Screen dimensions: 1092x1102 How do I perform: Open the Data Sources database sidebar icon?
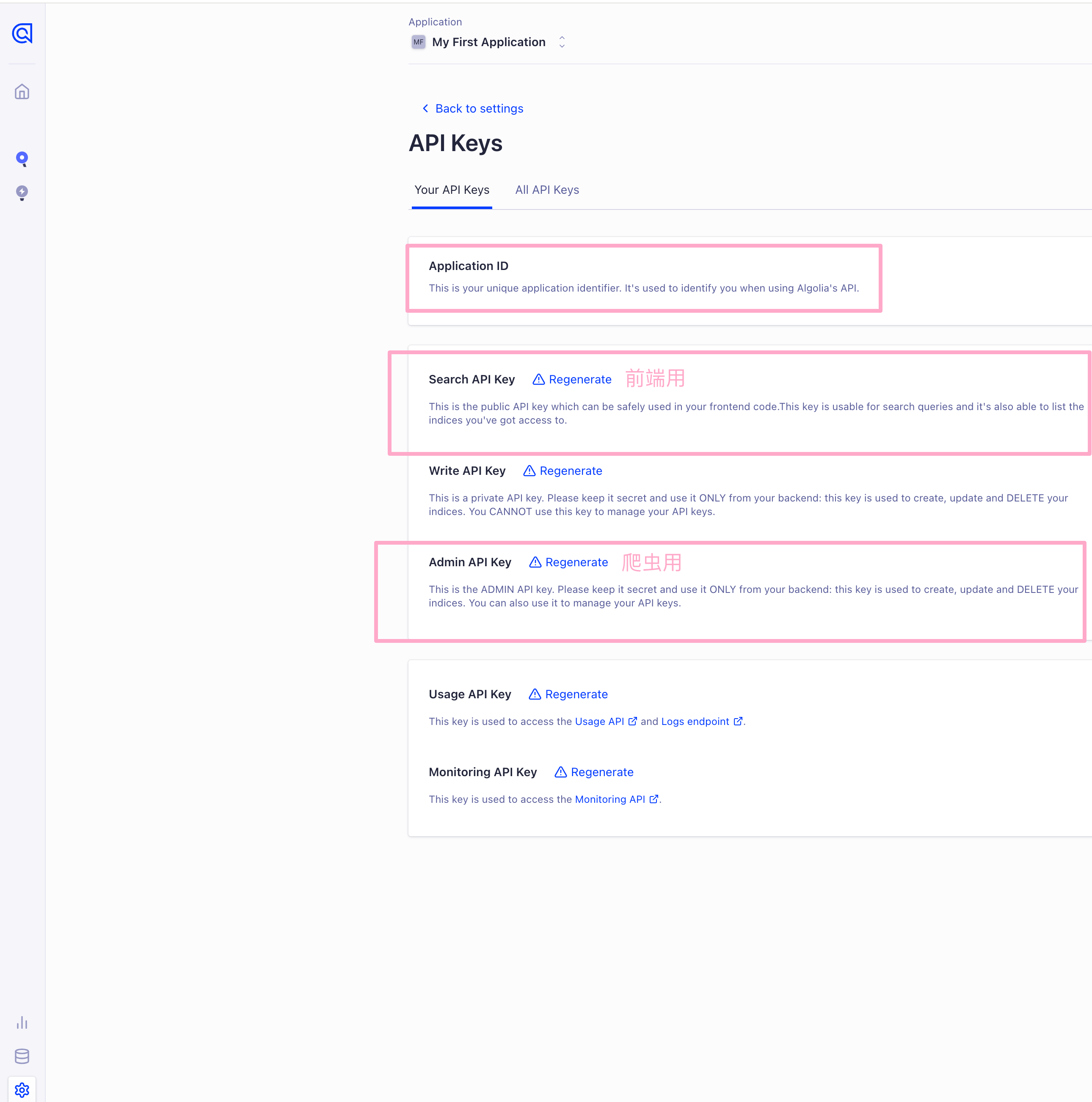click(x=22, y=1056)
